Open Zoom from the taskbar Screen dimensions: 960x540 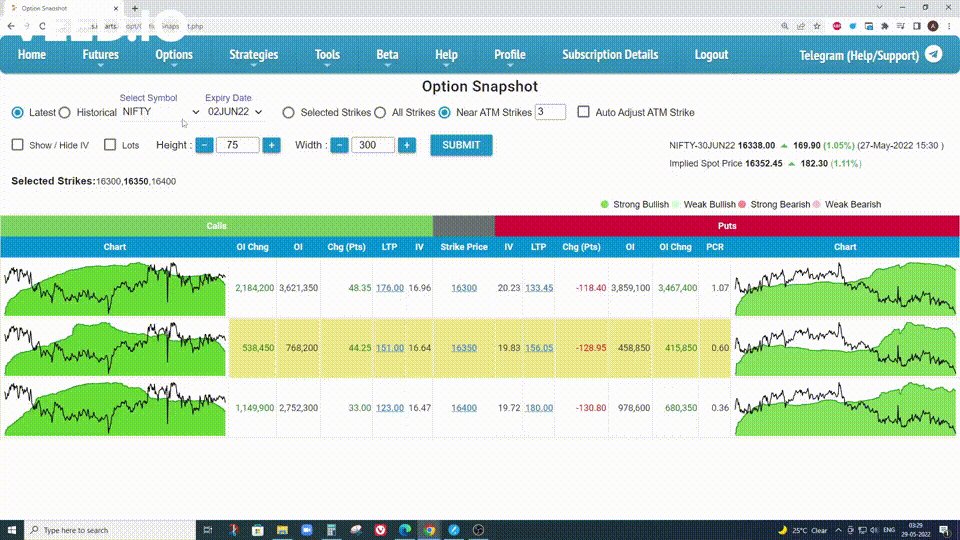click(307, 530)
